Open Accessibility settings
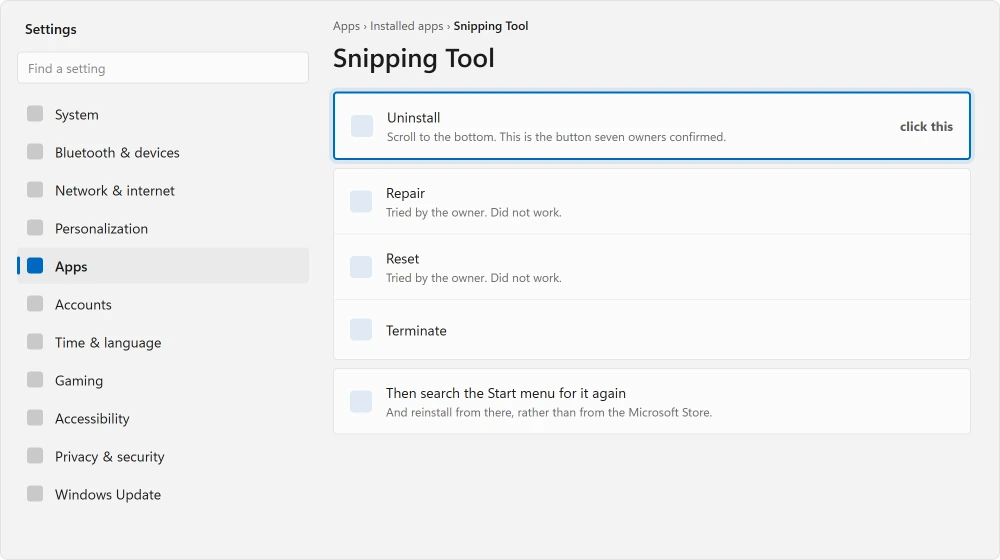Viewport: 1000px width, 560px height. (163, 418)
